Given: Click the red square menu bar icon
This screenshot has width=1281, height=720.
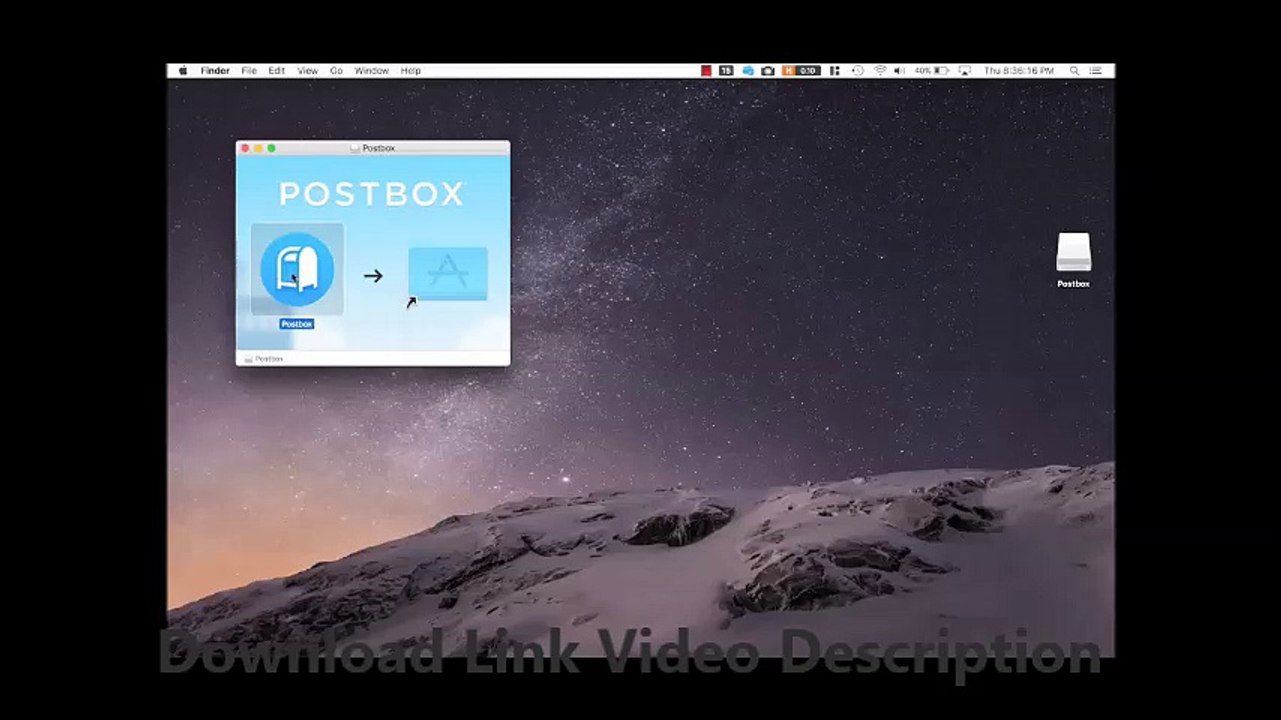Looking at the screenshot, I should (x=706, y=71).
